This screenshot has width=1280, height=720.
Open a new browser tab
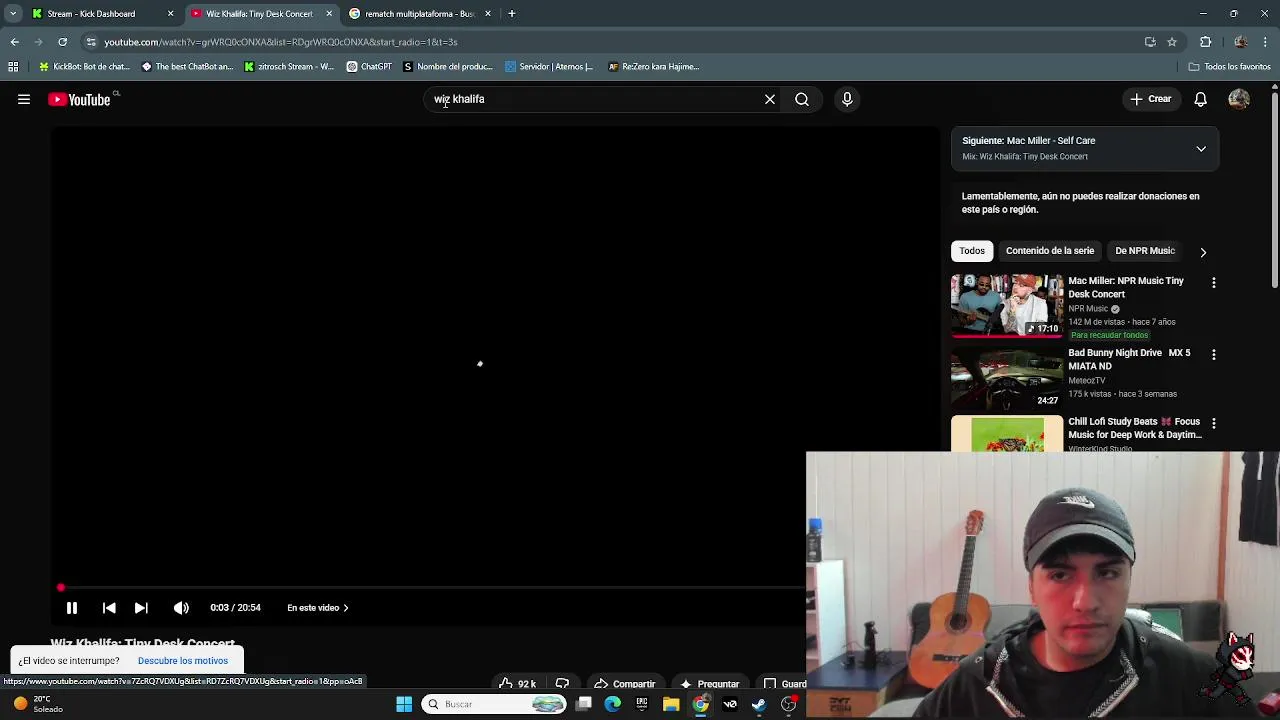[x=511, y=14]
